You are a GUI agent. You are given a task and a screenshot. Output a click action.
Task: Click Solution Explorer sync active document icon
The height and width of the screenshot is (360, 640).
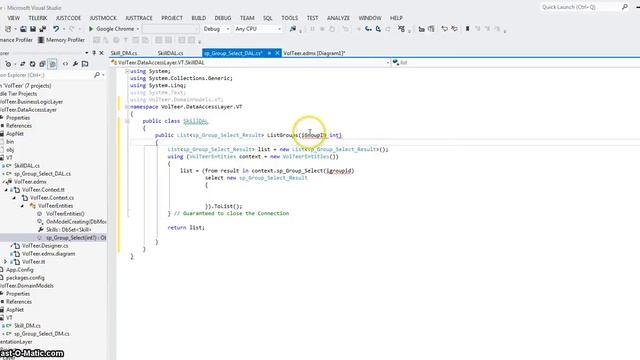pos(22,64)
